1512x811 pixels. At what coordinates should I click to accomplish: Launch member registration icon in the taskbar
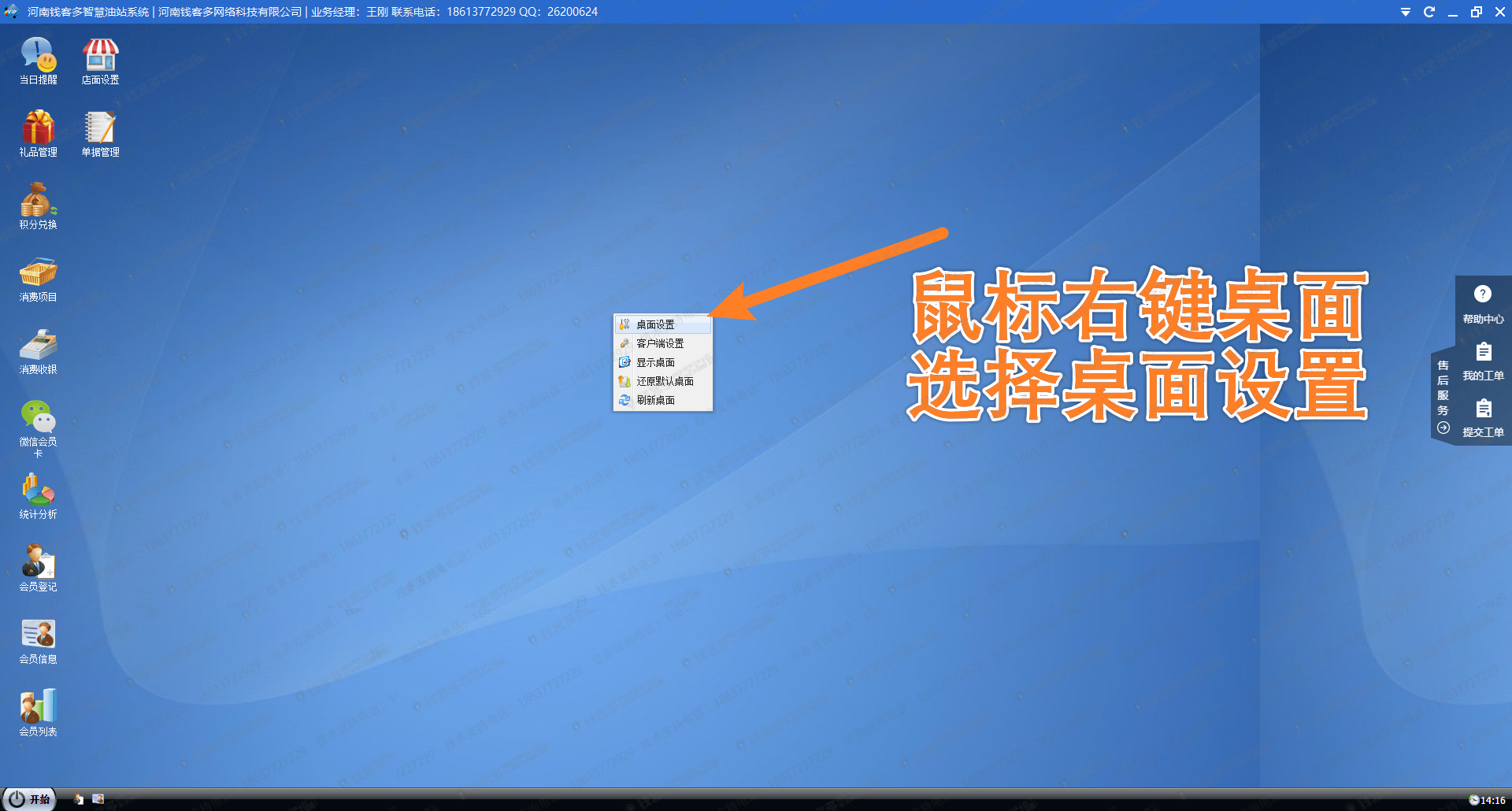pos(79,799)
